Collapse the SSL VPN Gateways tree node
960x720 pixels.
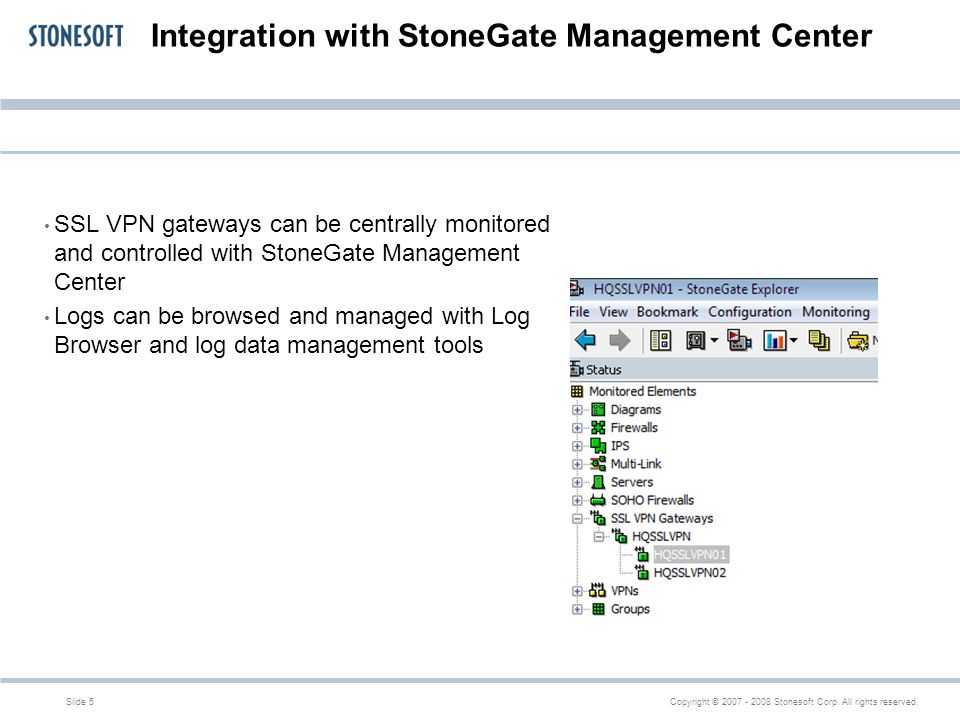tap(577, 519)
